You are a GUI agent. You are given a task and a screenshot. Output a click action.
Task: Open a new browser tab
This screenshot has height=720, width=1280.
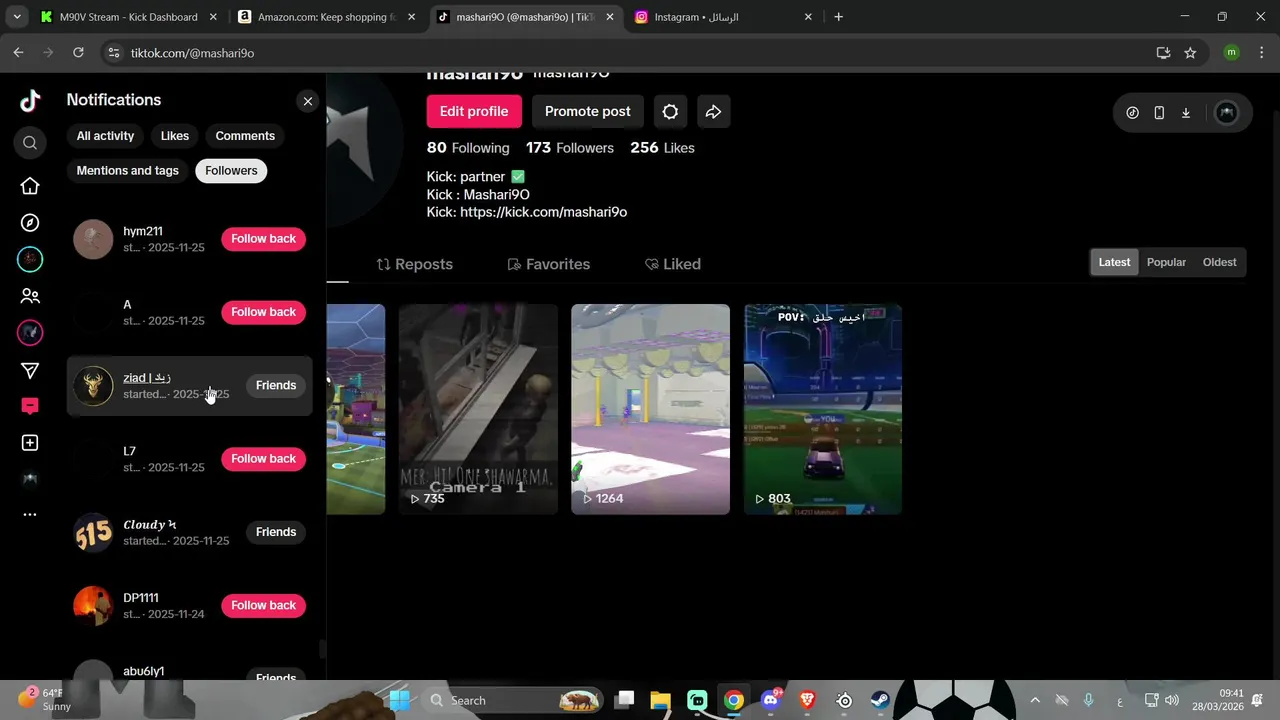click(838, 17)
